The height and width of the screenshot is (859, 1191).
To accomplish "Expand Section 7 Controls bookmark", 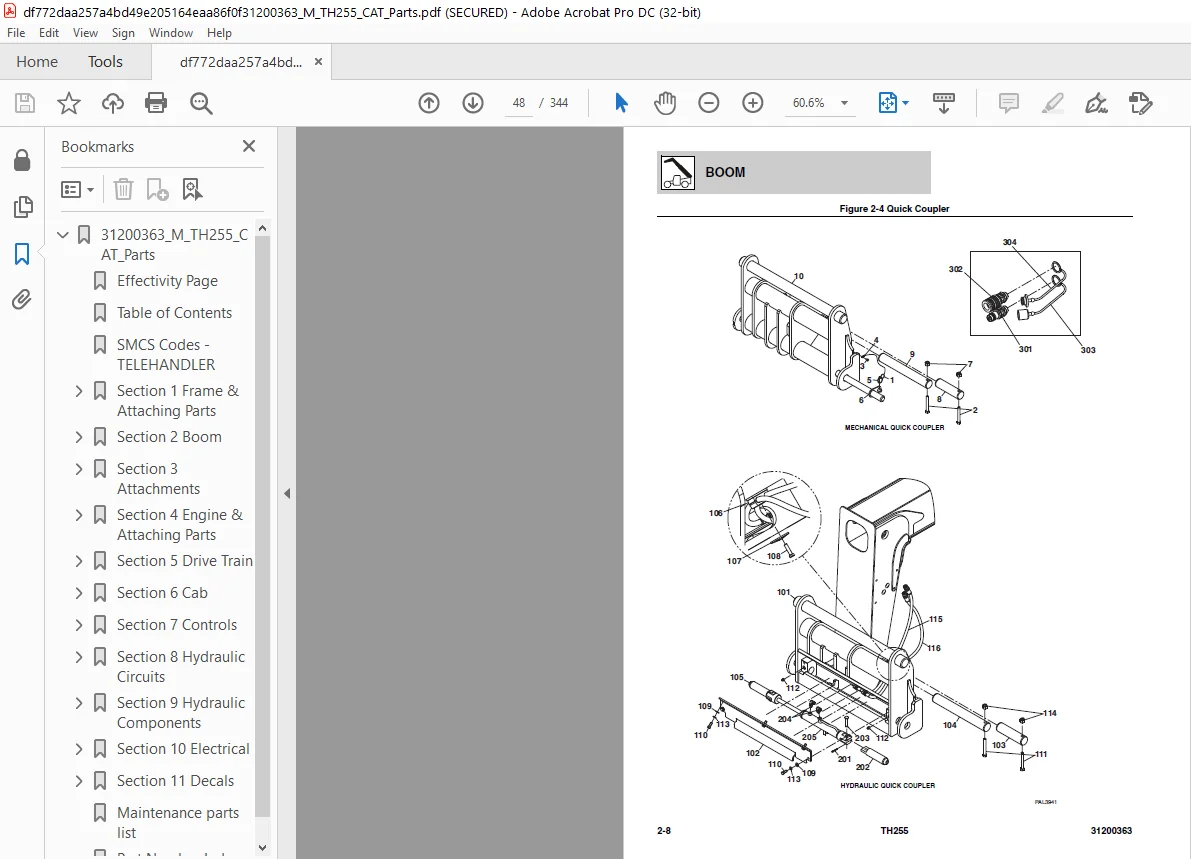I will click(79, 625).
